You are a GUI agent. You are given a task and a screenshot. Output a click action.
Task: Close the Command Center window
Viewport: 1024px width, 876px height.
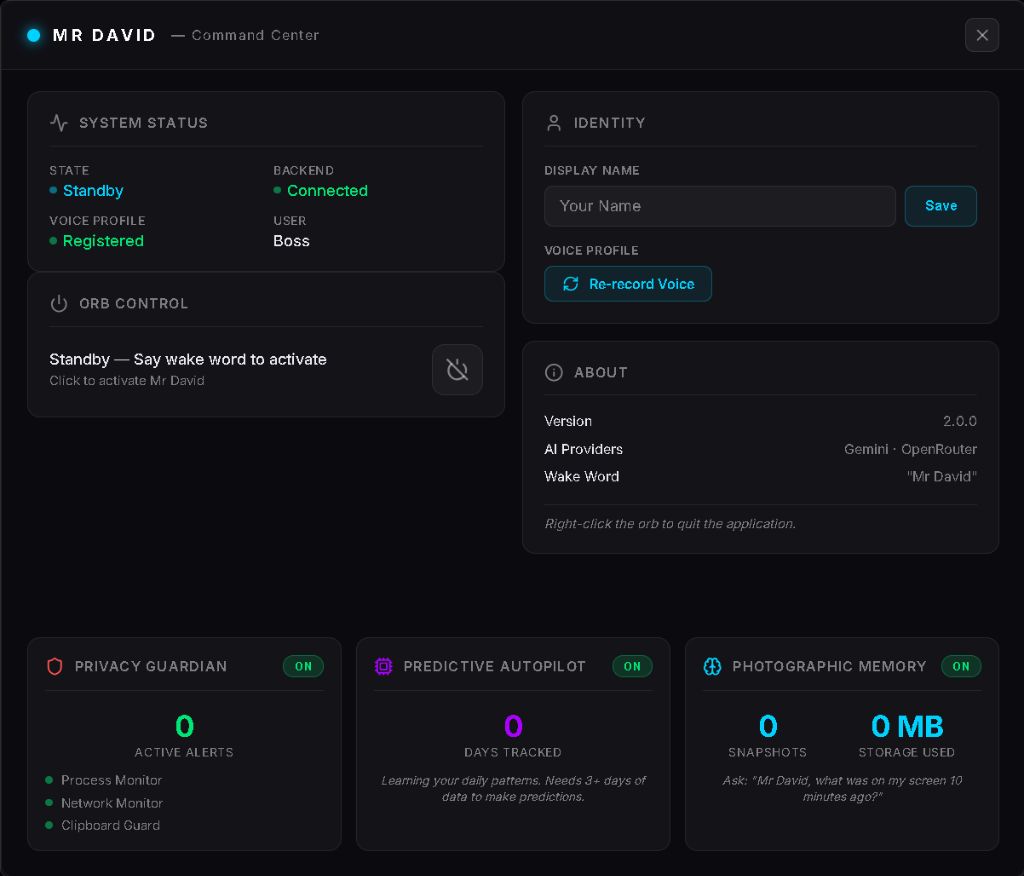pyautogui.click(x=982, y=35)
